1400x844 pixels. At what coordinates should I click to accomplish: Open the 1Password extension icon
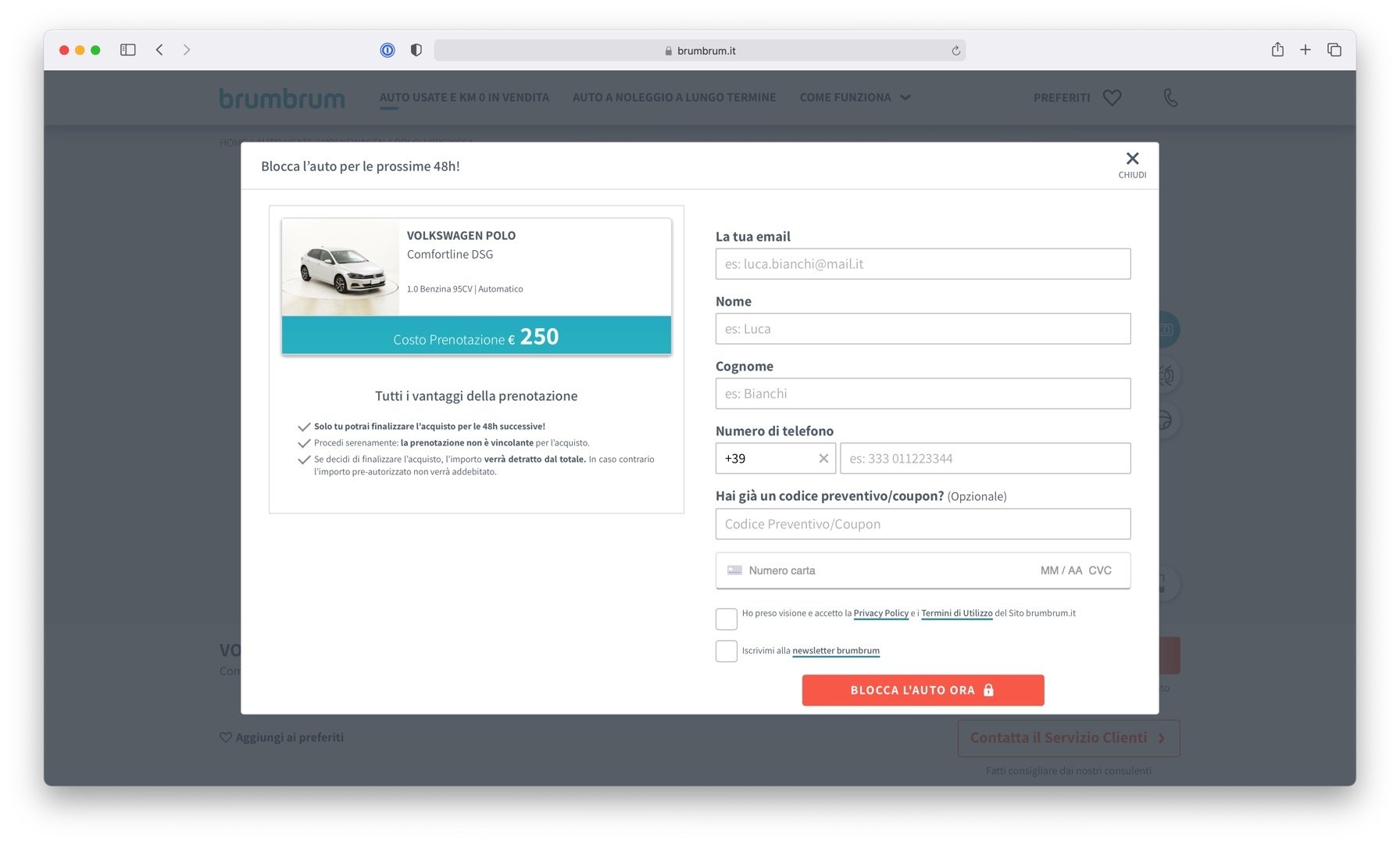click(387, 50)
